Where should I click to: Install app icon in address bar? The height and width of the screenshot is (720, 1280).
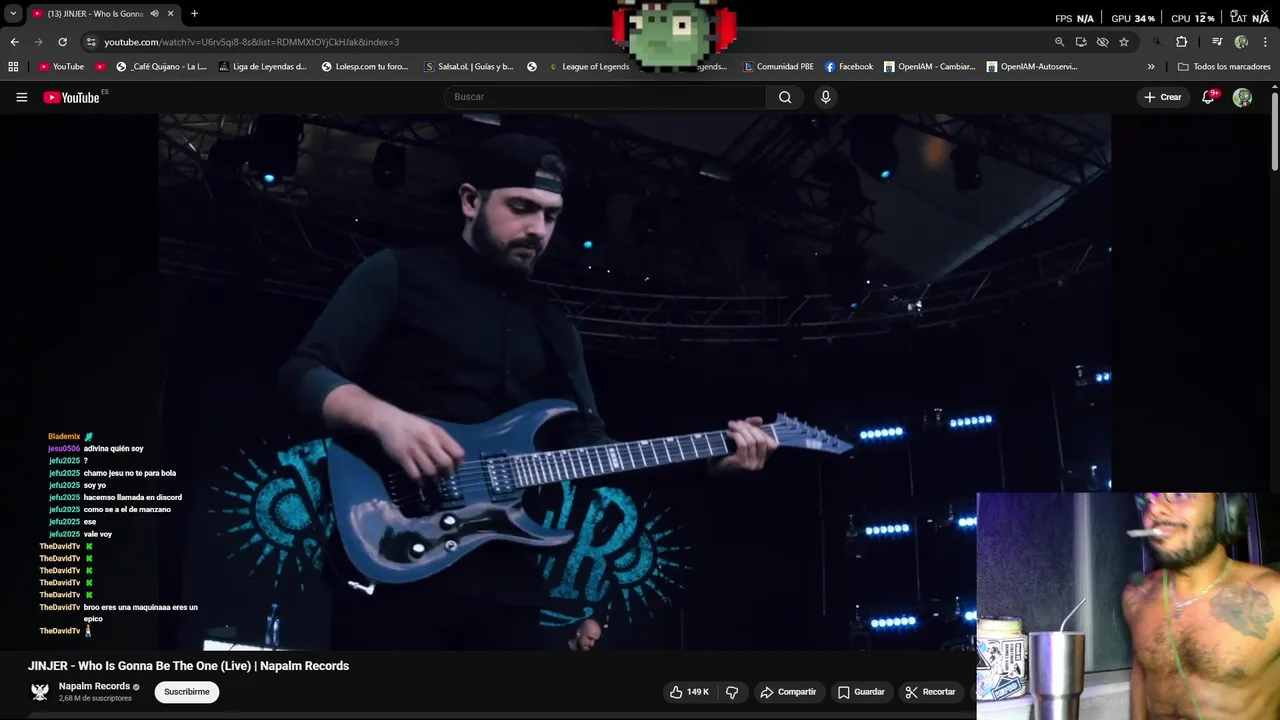1081,42
